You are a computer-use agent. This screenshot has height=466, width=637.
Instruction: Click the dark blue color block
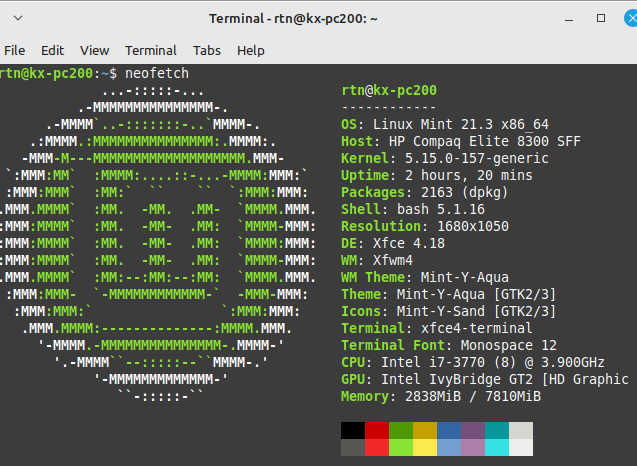point(448,430)
